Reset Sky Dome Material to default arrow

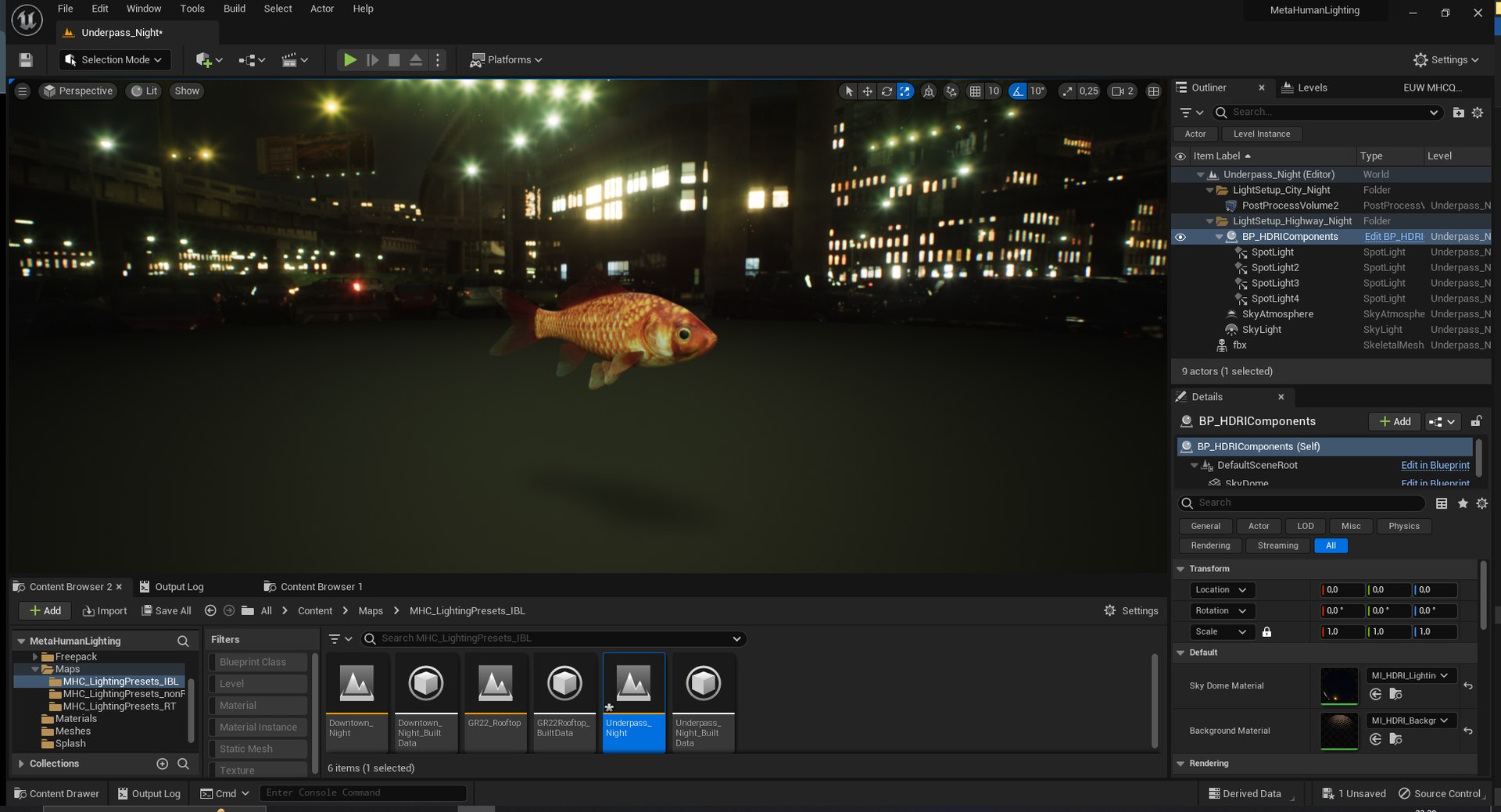1468,686
